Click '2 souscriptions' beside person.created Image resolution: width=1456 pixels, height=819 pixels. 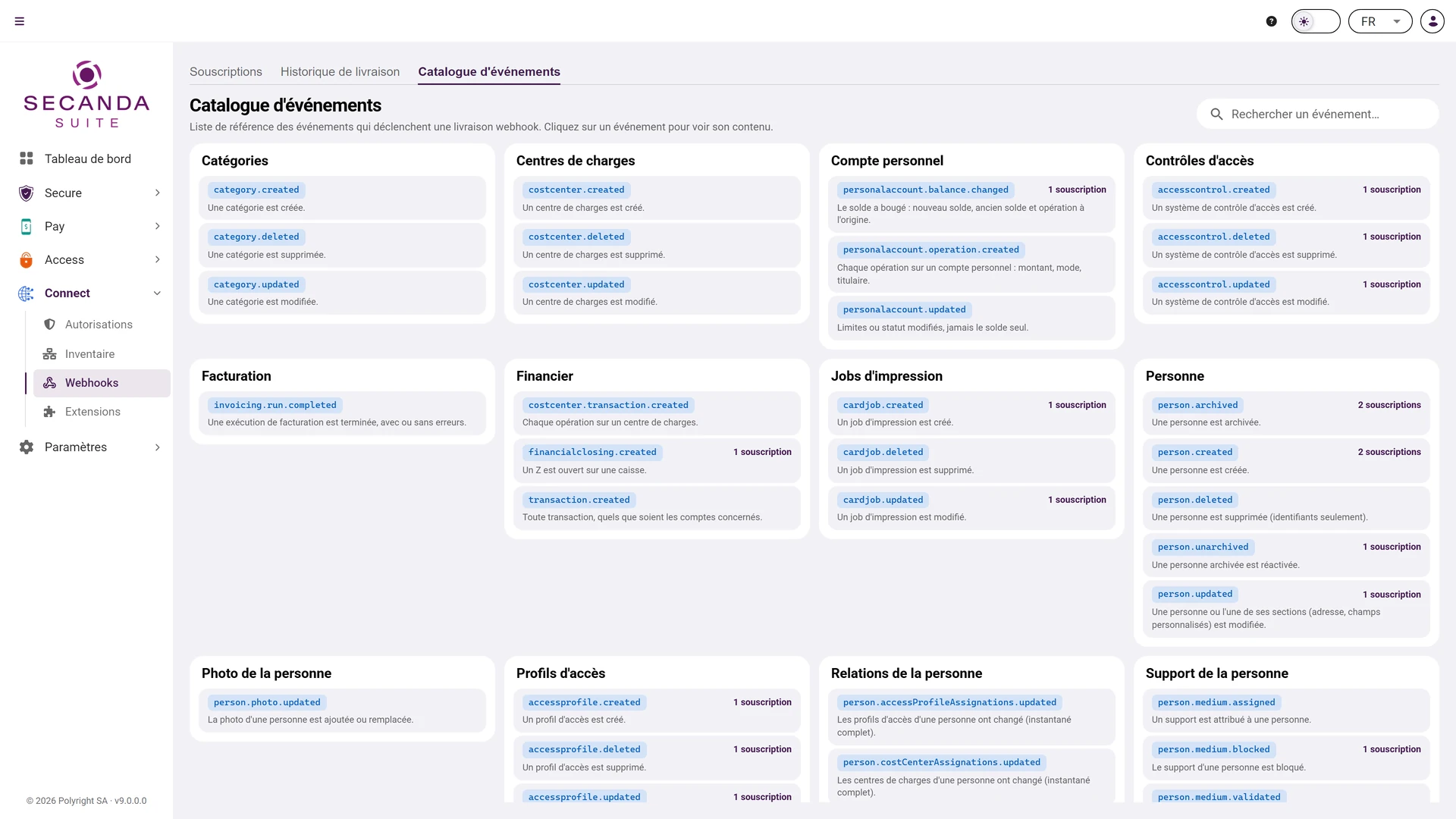point(1389,452)
